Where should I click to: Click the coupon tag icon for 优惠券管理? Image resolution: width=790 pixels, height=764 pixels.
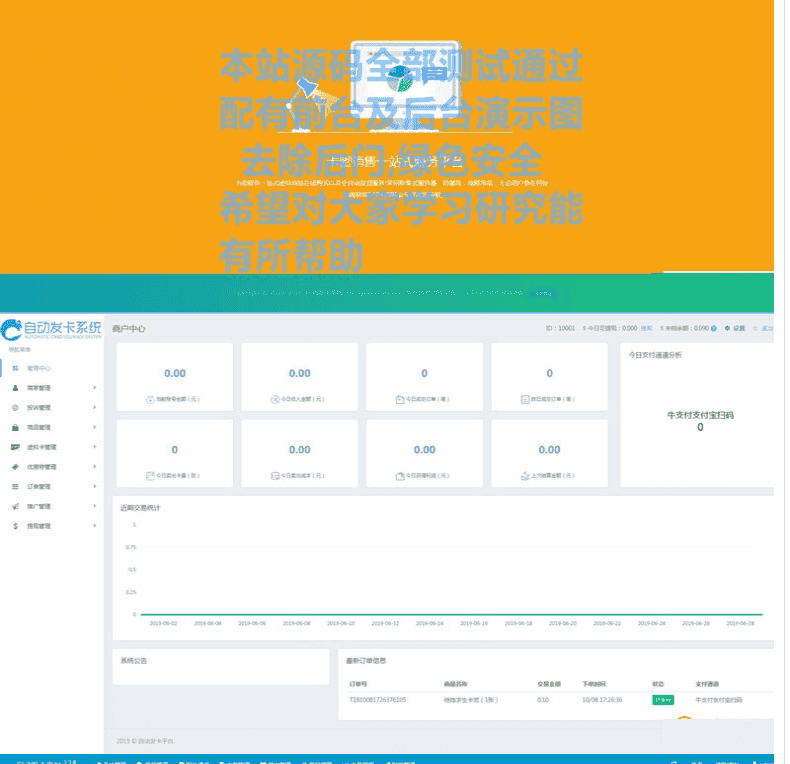pos(15,467)
